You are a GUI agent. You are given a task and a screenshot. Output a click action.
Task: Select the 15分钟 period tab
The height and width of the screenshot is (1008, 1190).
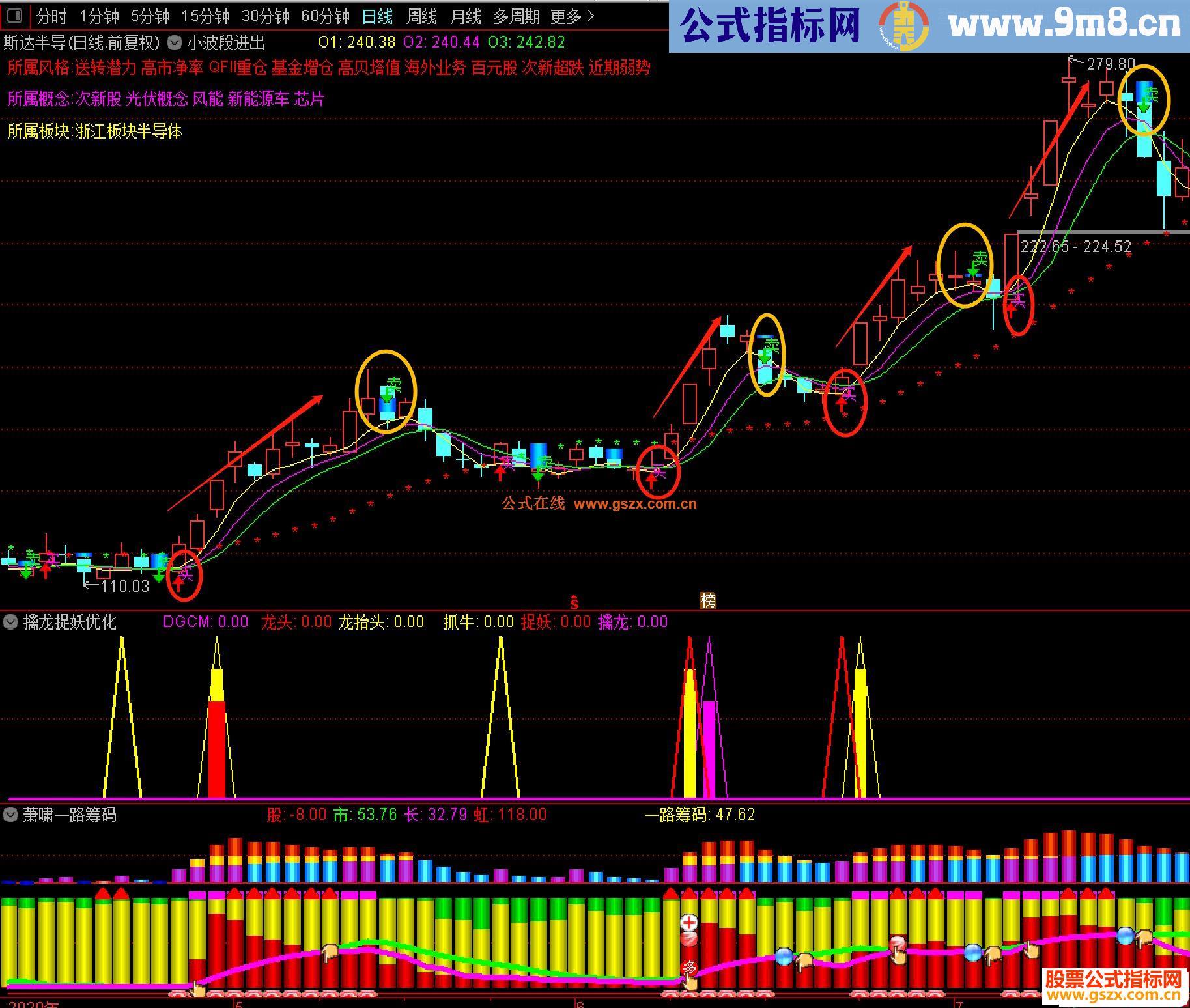pos(205,16)
